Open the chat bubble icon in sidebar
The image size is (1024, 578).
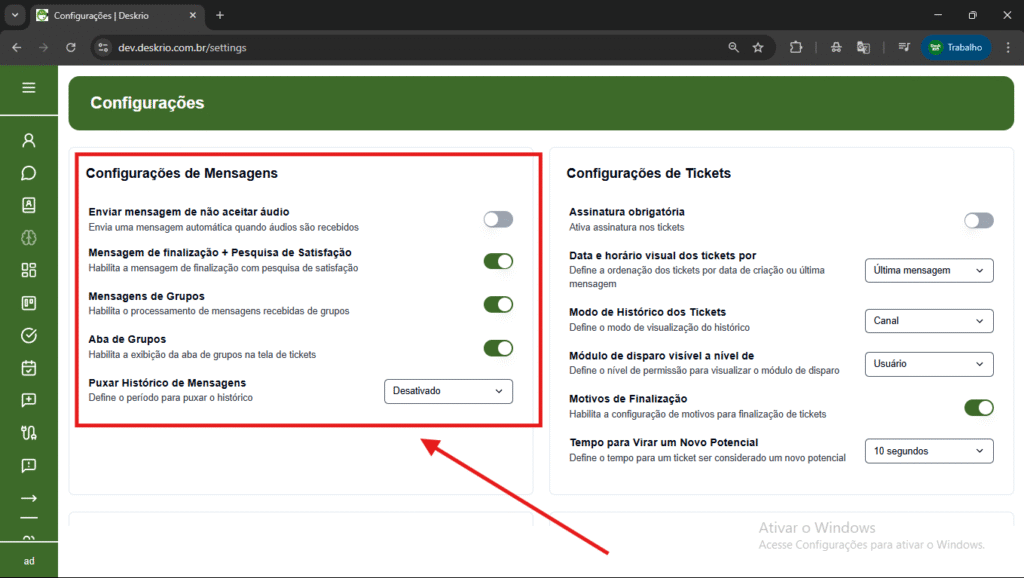[29, 173]
